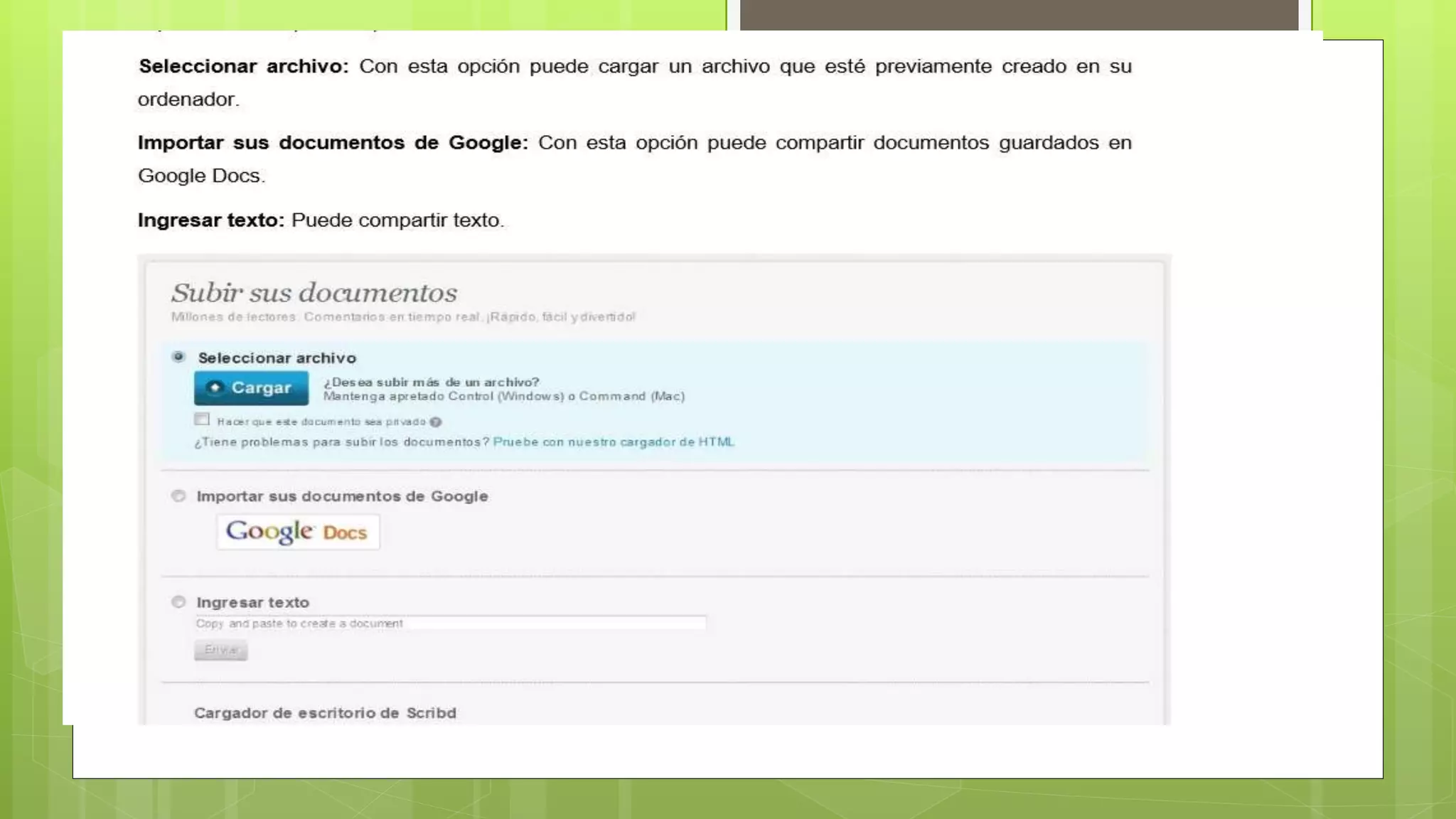Select 'Importar sus documentos de Google' radio button
Viewport: 1456px width, 819px height.
point(178,496)
